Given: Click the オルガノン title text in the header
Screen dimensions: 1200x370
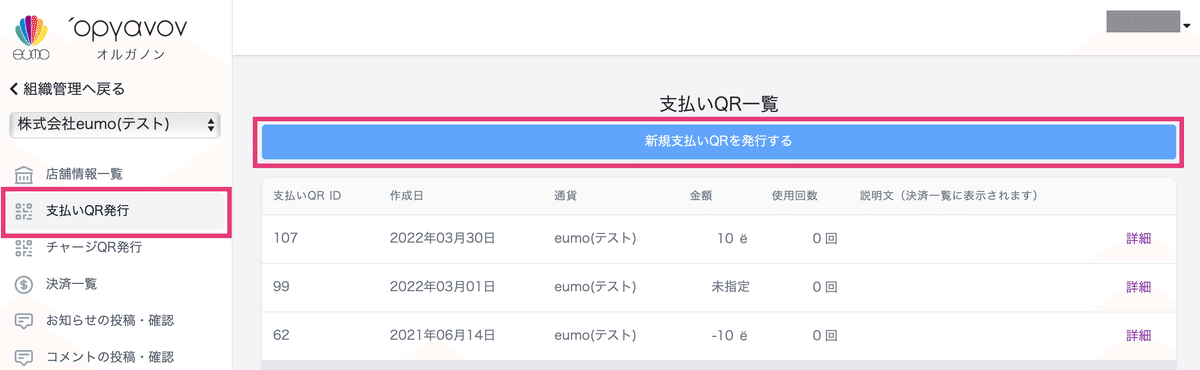Looking at the screenshot, I should [x=131, y=54].
